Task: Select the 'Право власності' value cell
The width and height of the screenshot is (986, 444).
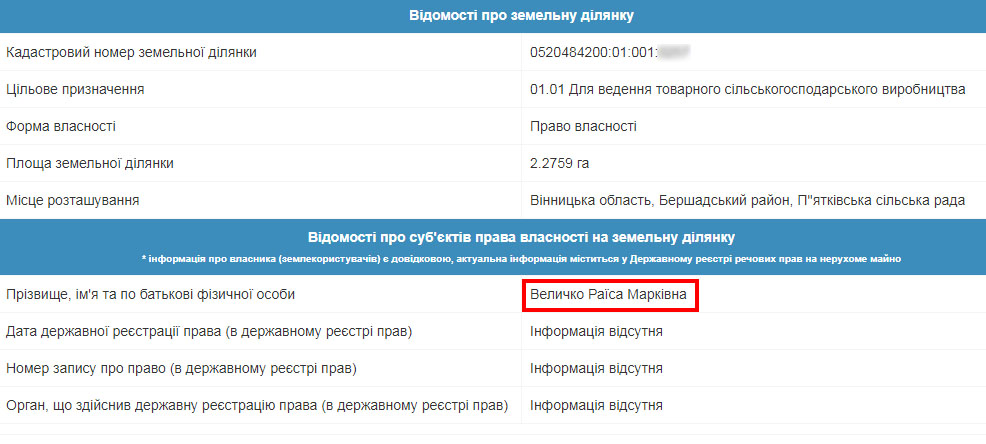Action: (584, 126)
